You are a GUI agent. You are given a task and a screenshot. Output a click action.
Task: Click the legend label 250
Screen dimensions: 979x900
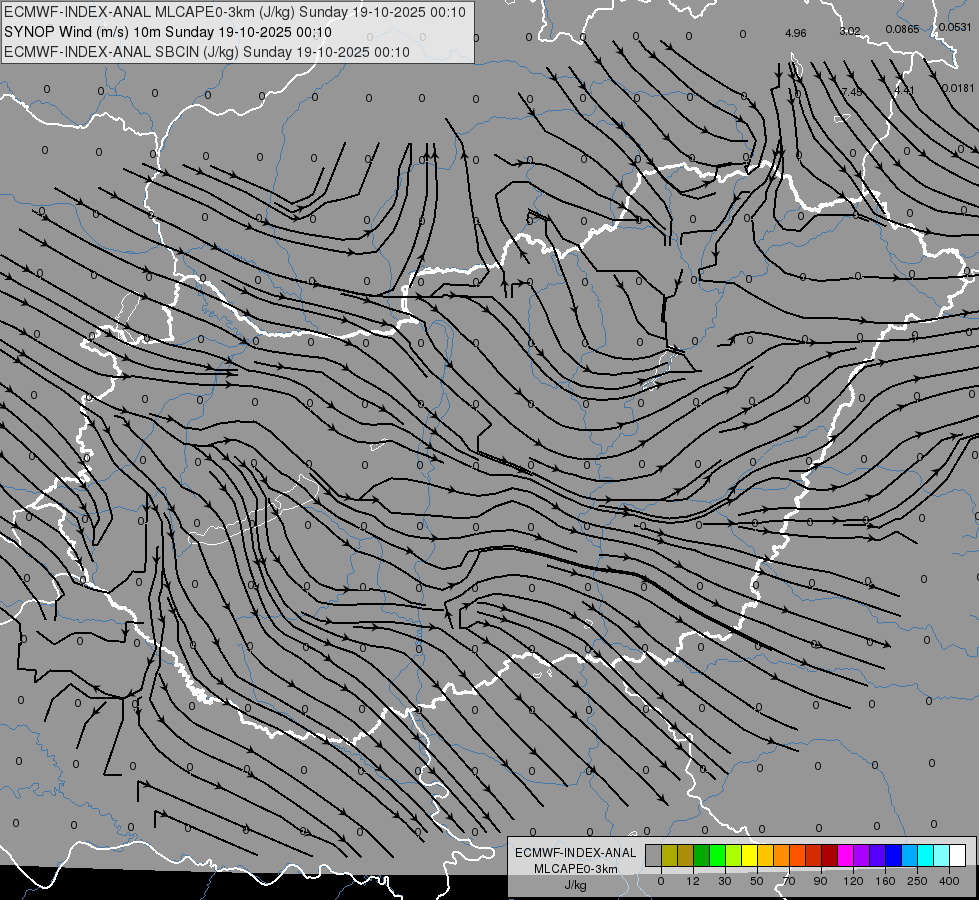(x=917, y=881)
